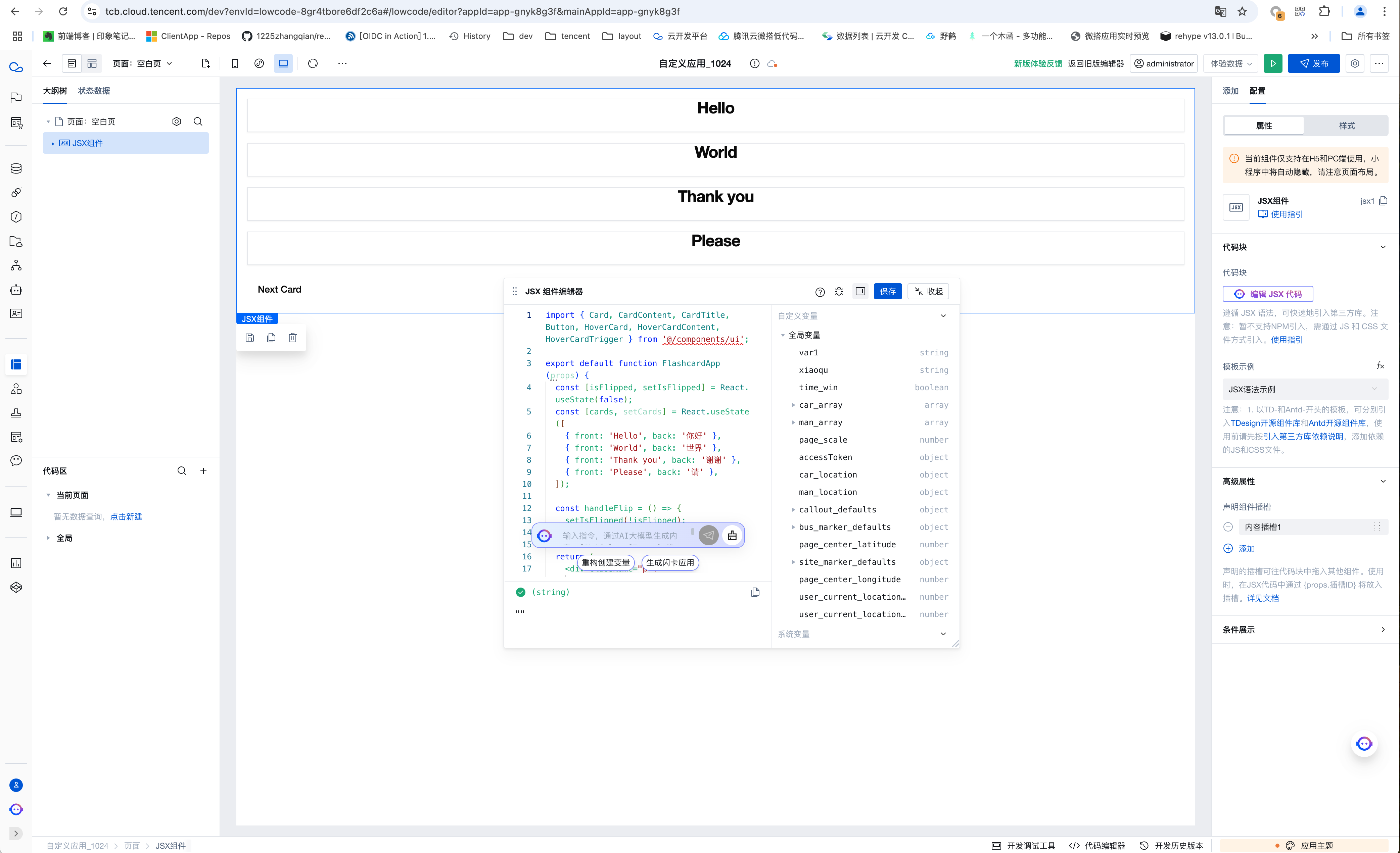Expand the car_array variable

pos(794,405)
